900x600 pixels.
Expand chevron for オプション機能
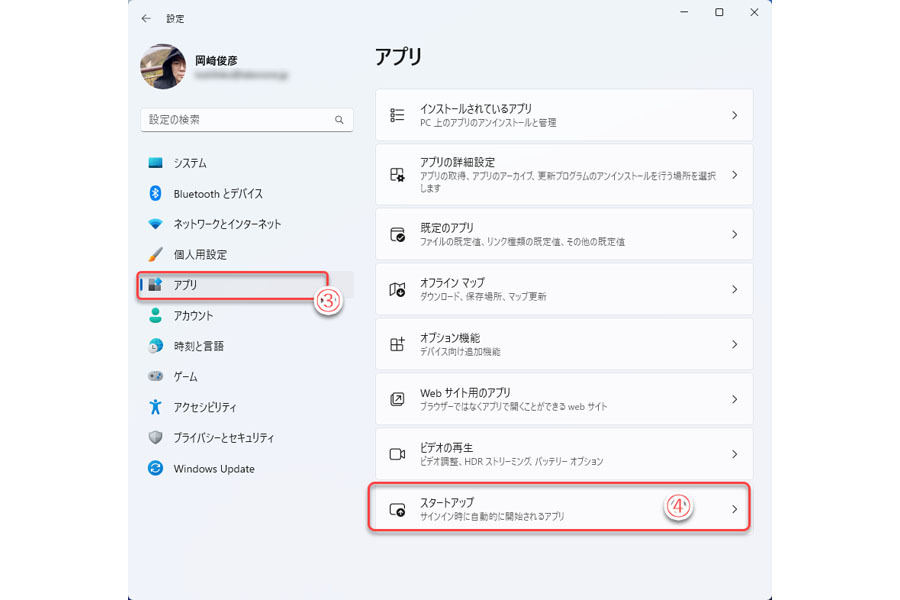tap(735, 344)
